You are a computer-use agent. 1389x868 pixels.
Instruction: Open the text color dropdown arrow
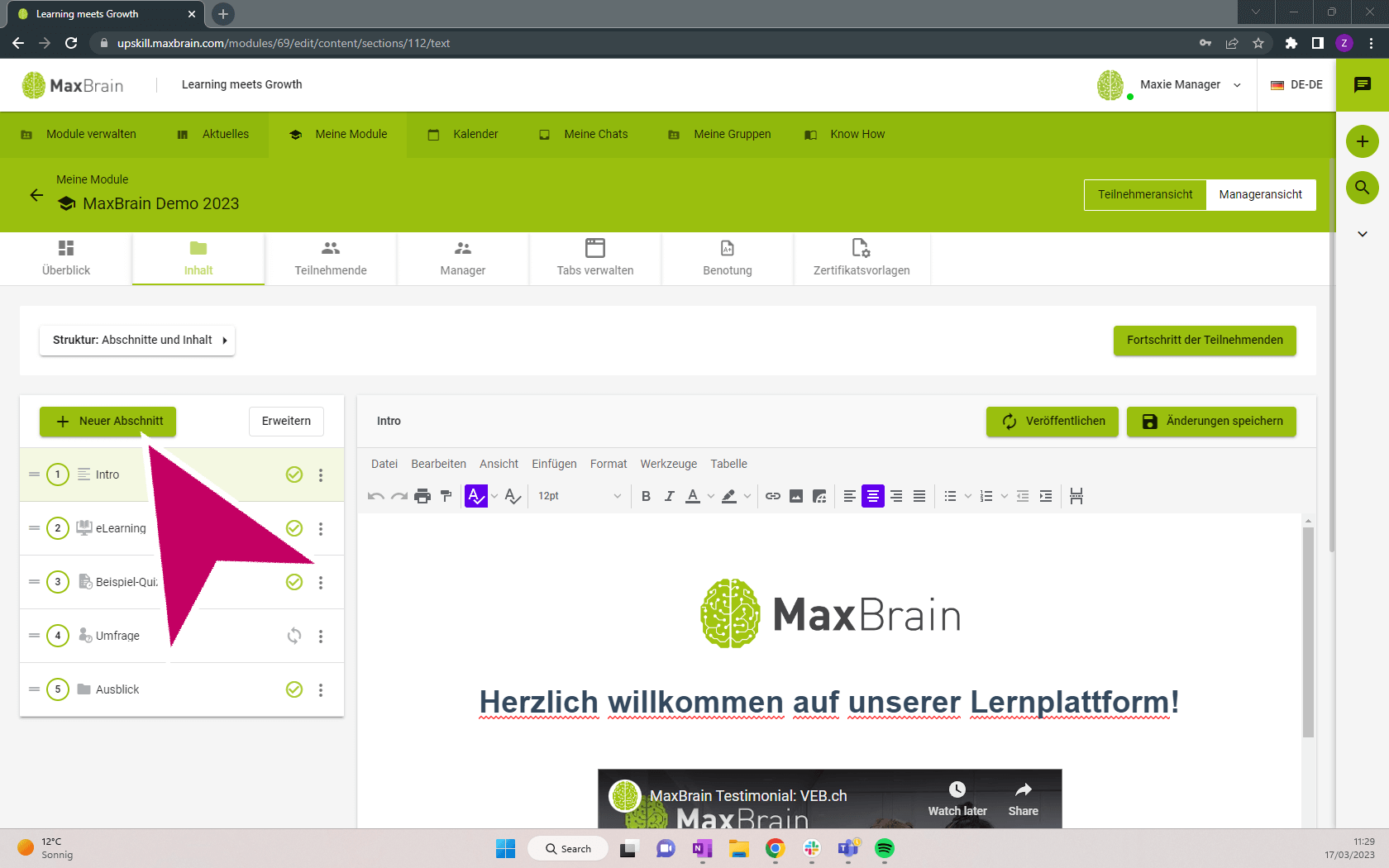tap(711, 496)
